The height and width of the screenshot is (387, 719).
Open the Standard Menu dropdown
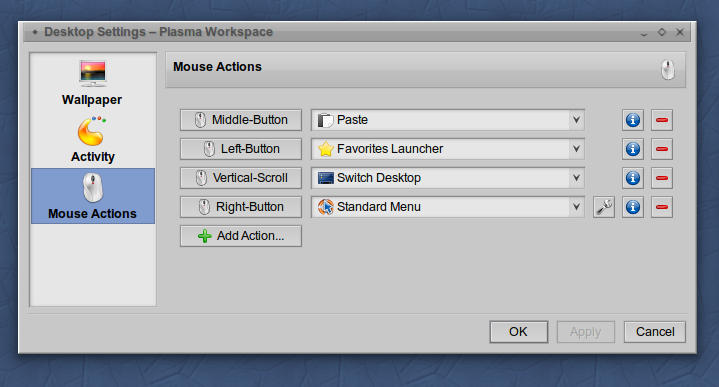click(x=448, y=207)
